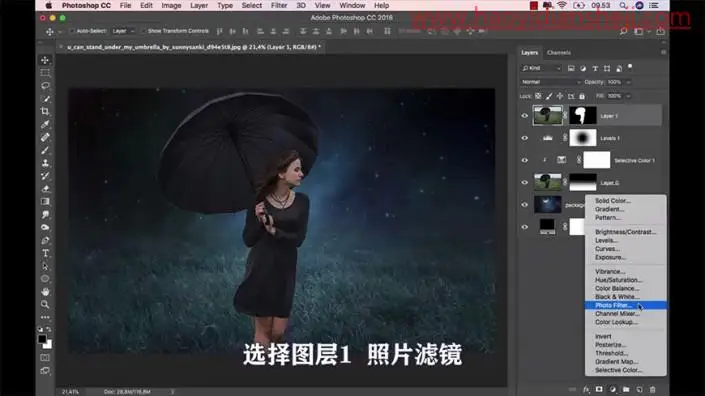Select the Move tool in the toolbox
This screenshot has height=396, width=705.
(45, 60)
